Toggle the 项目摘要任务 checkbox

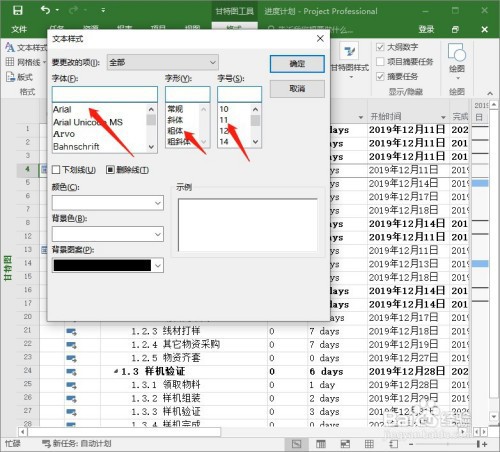(x=380, y=62)
